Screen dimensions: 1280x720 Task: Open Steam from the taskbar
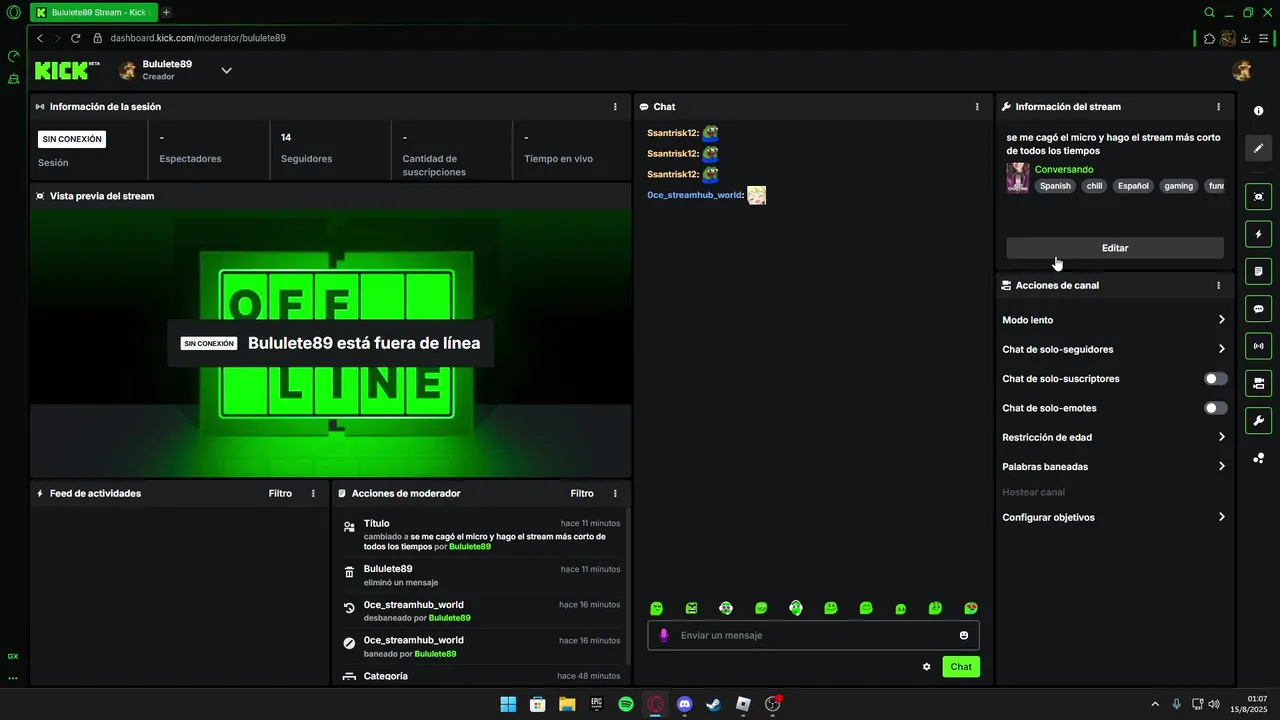point(713,704)
